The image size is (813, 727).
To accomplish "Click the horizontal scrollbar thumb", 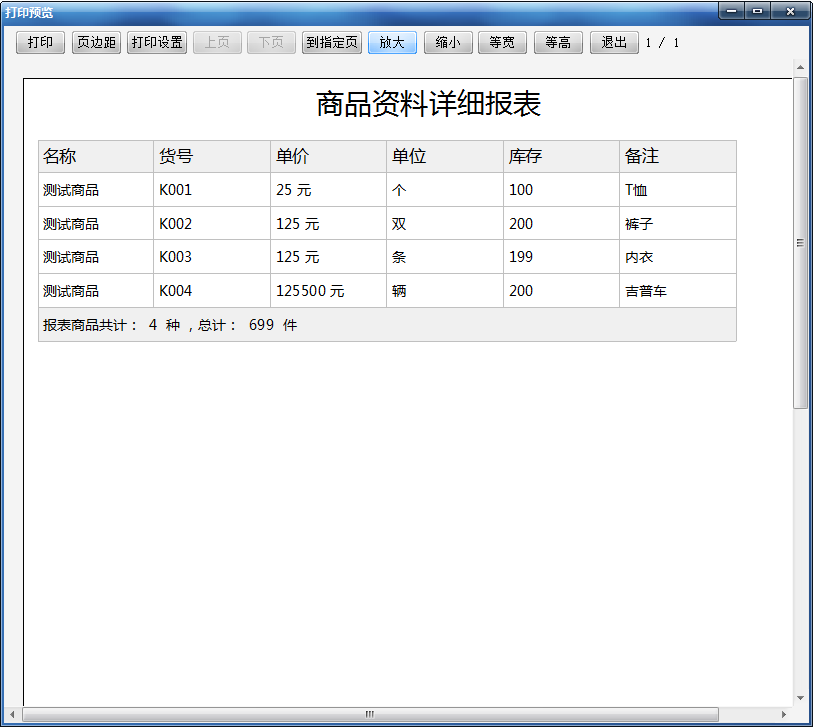I will (370, 715).
